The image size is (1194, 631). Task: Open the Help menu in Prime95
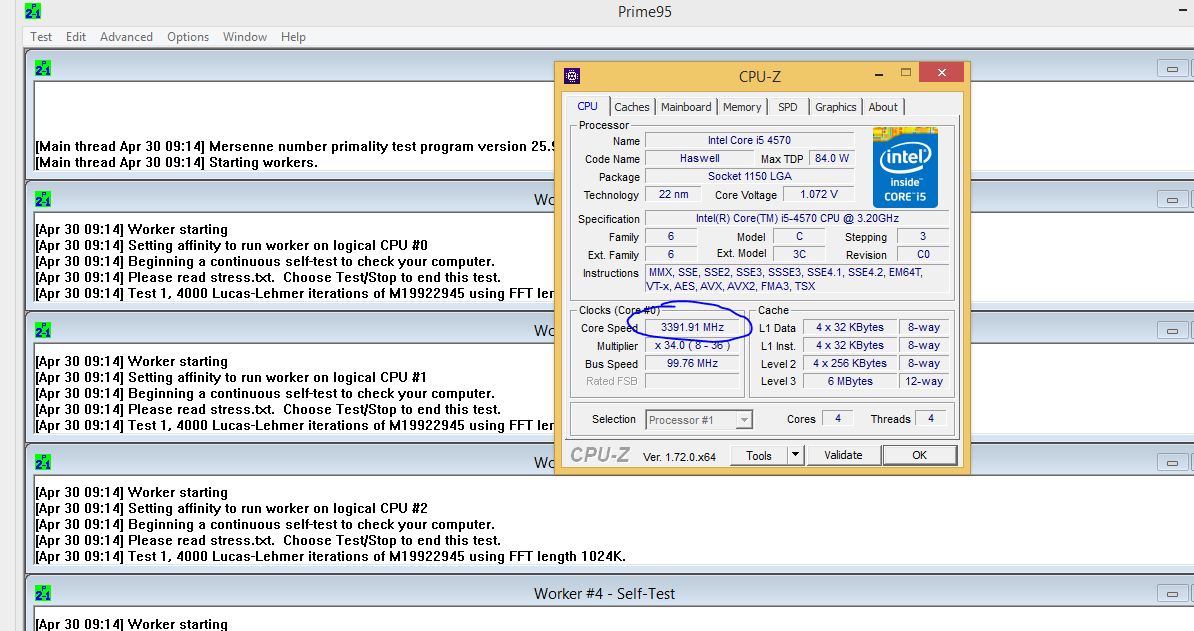click(x=293, y=37)
